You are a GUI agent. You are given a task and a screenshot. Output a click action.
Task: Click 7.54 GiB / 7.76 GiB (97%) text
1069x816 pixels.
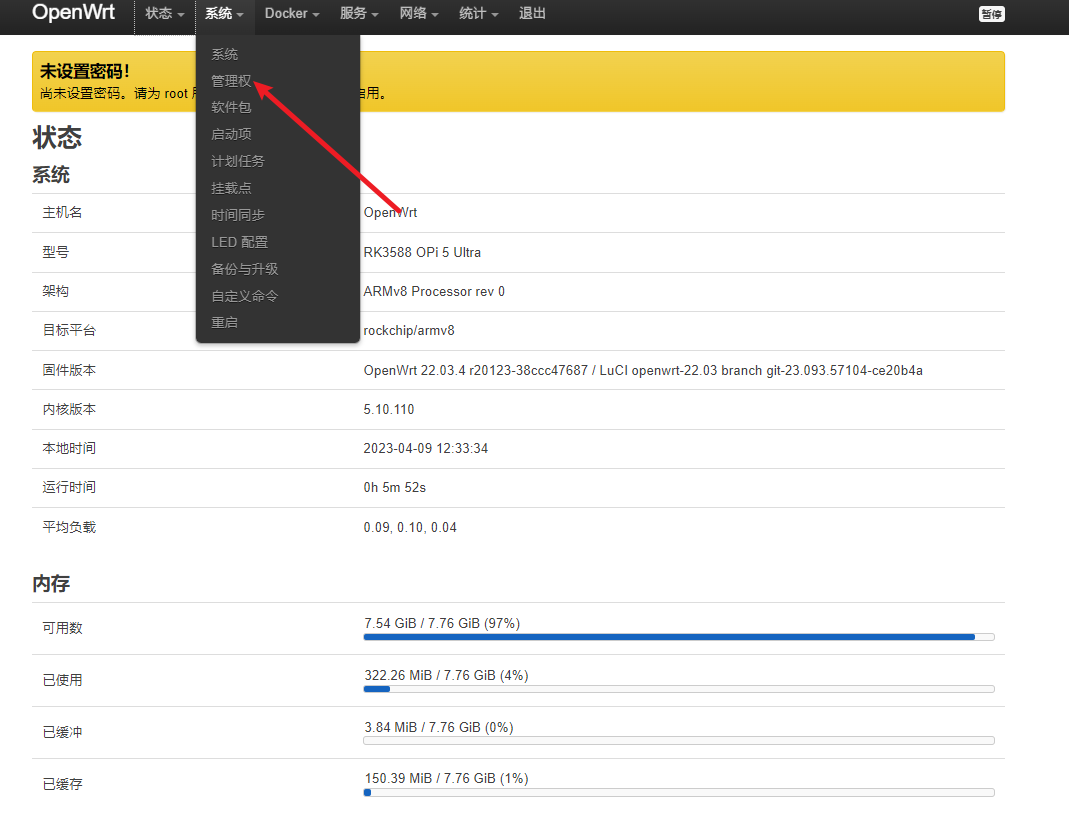click(x=442, y=623)
